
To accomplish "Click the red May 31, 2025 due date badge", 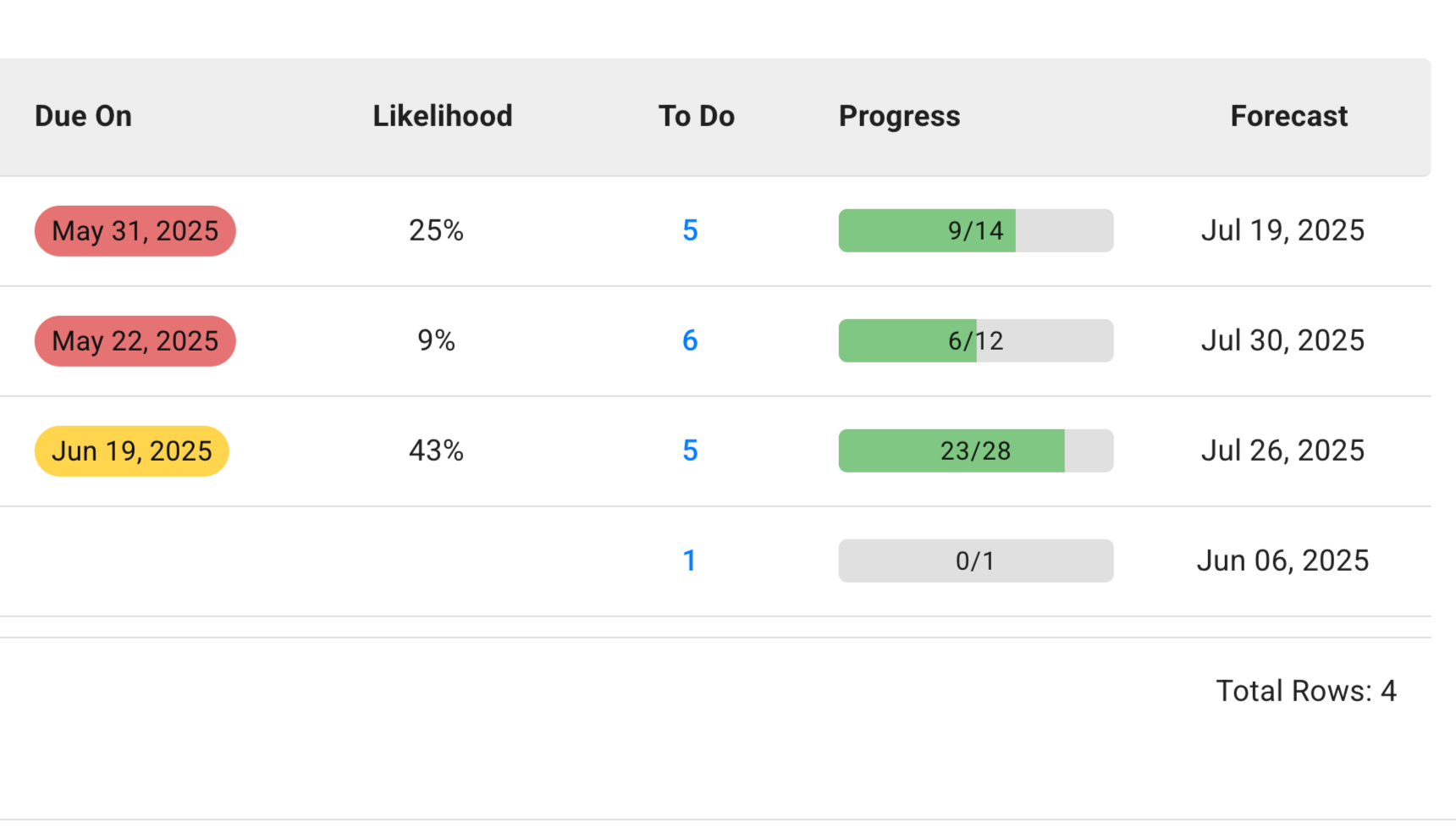I will tap(135, 231).
